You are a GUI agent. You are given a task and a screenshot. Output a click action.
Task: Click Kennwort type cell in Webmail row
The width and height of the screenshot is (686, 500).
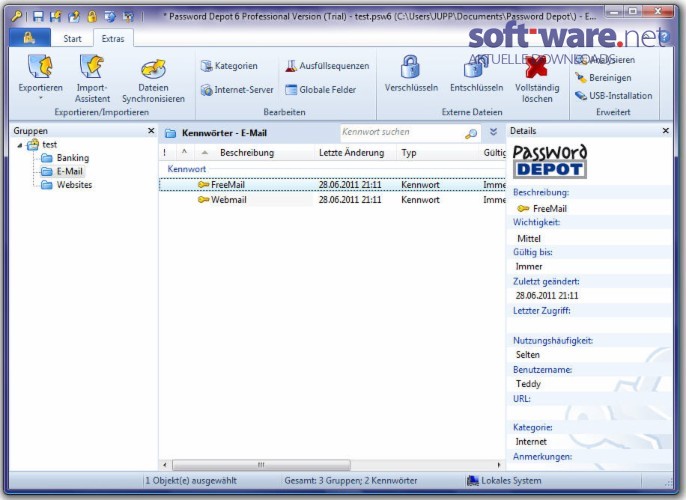pos(420,199)
